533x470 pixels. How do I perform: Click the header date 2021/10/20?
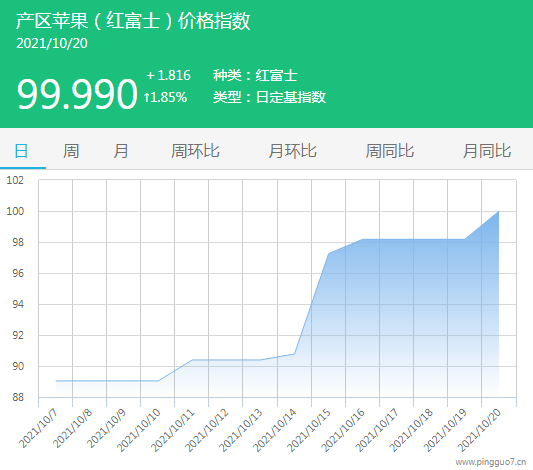click(x=52, y=43)
